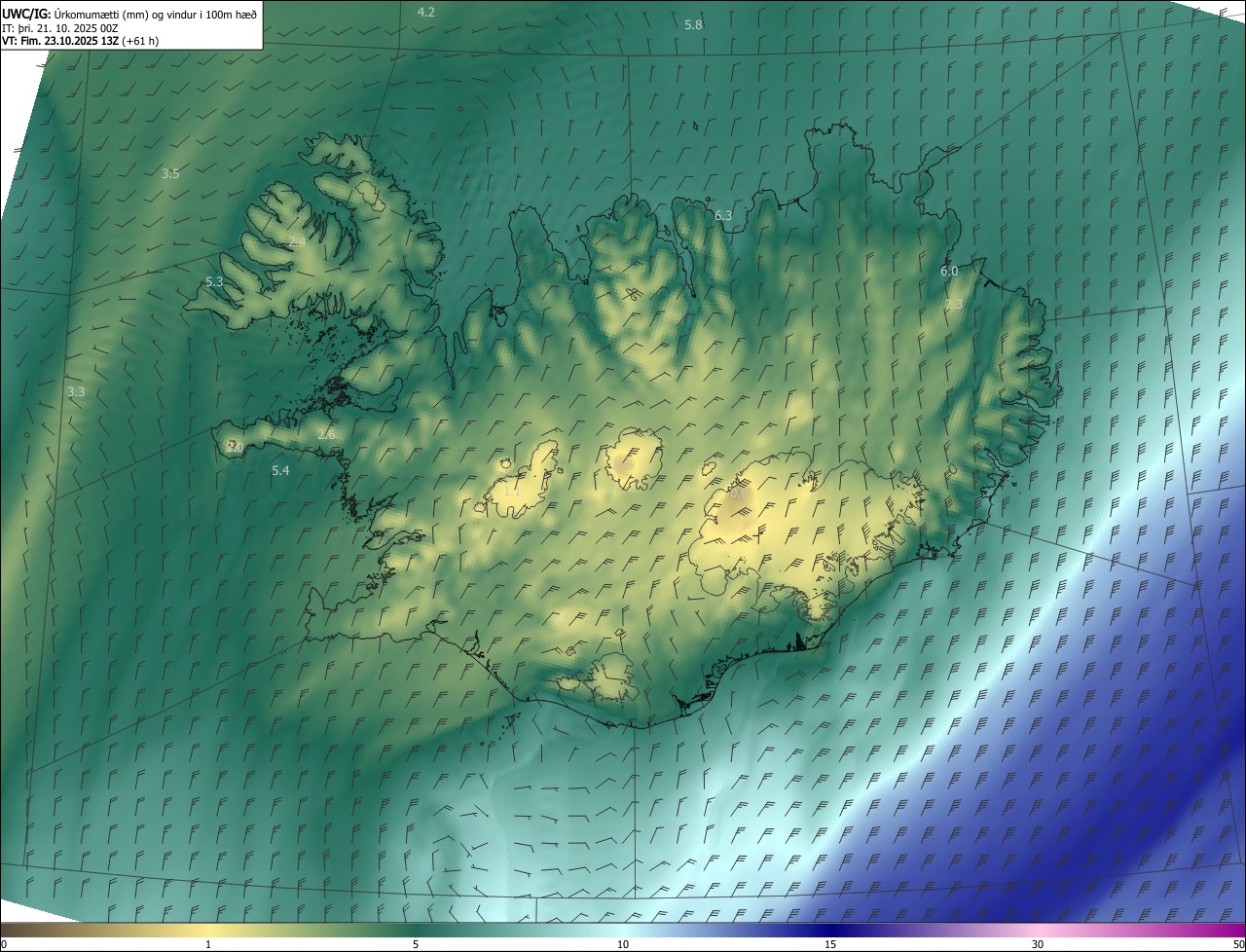1246x952 pixels.
Task: Click the colorbar tick label 10
Action: point(623,944)
